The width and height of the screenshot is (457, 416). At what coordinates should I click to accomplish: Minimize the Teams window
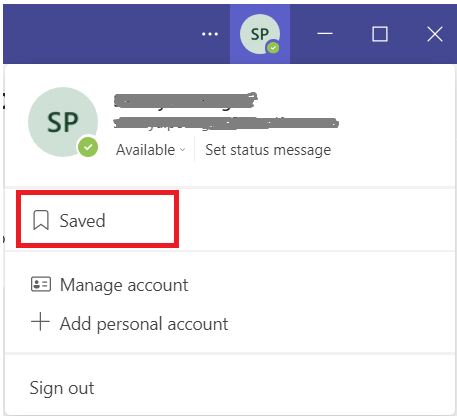(325, 34)
